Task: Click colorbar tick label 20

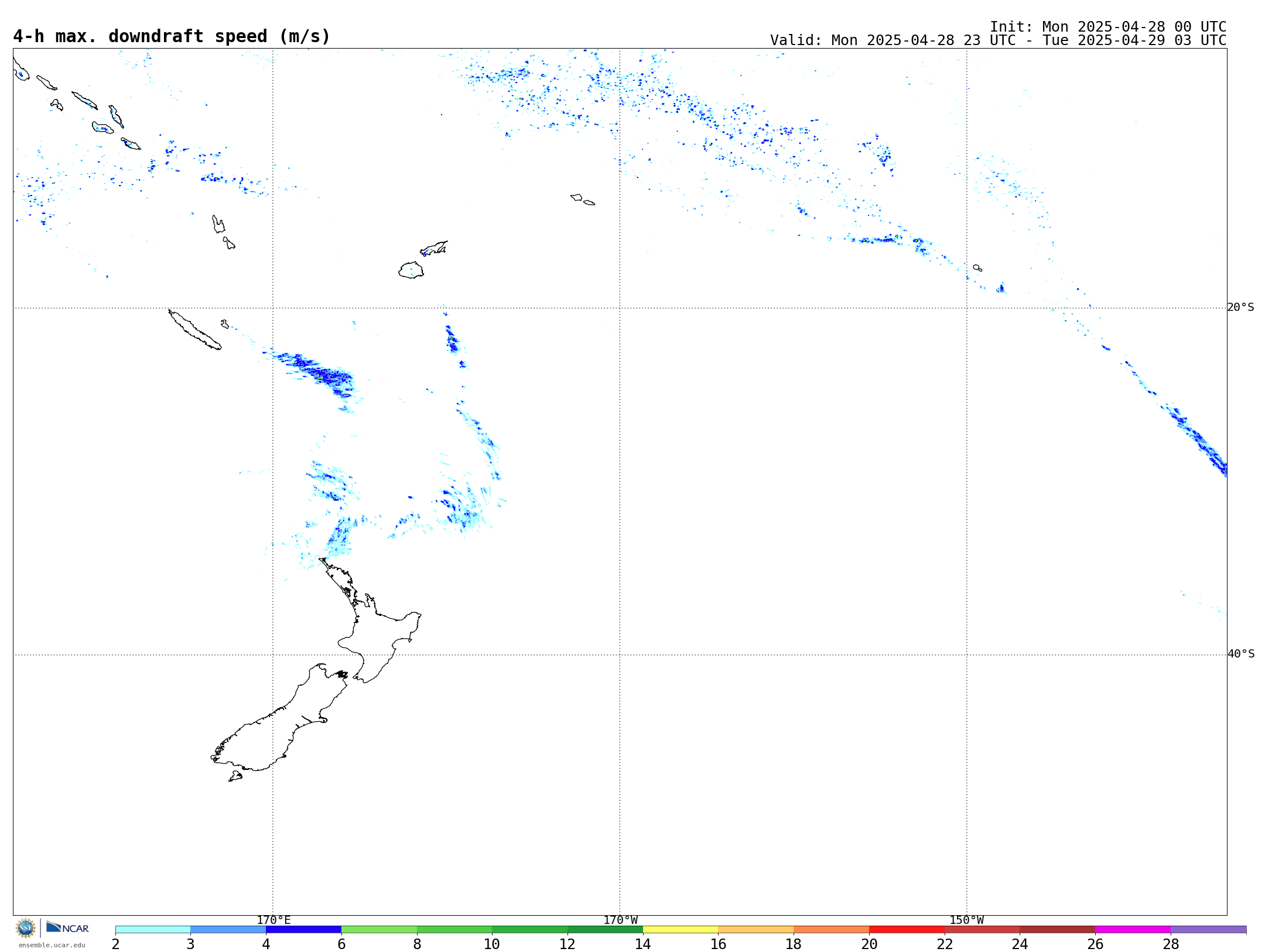Action: click(x=869, y=944)
